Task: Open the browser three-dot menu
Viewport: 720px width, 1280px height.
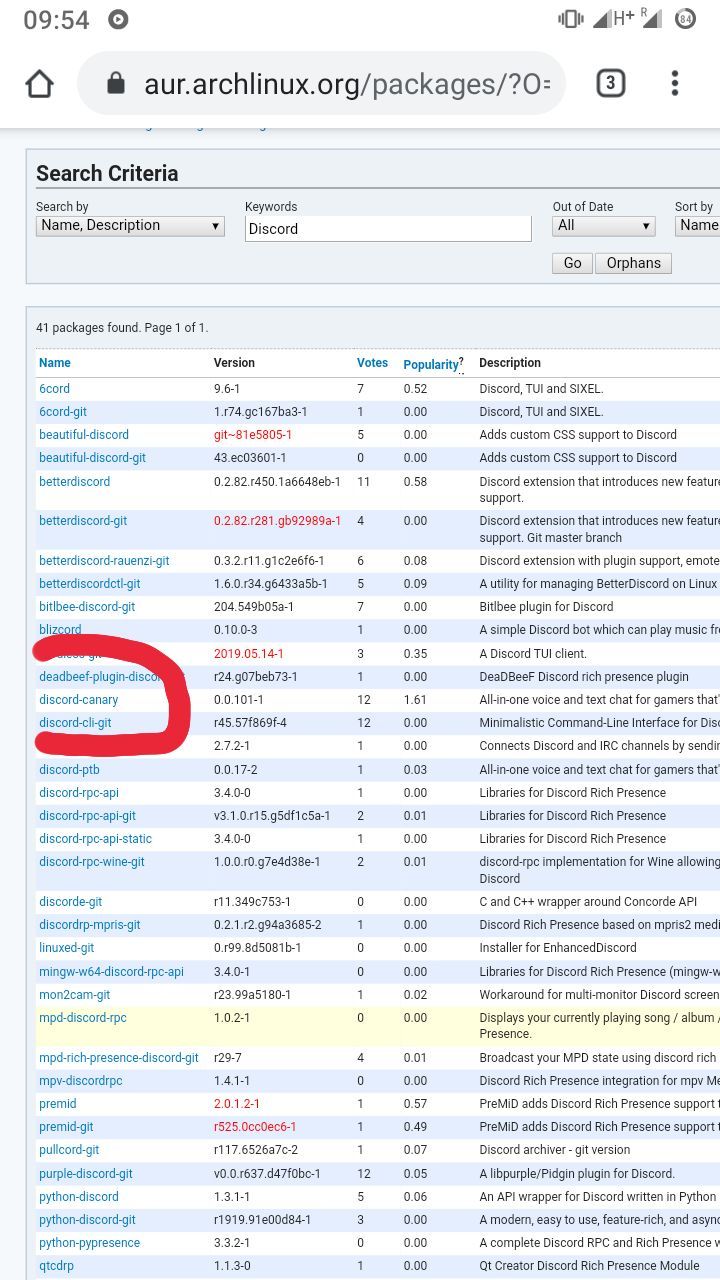Action: [675, 83]
